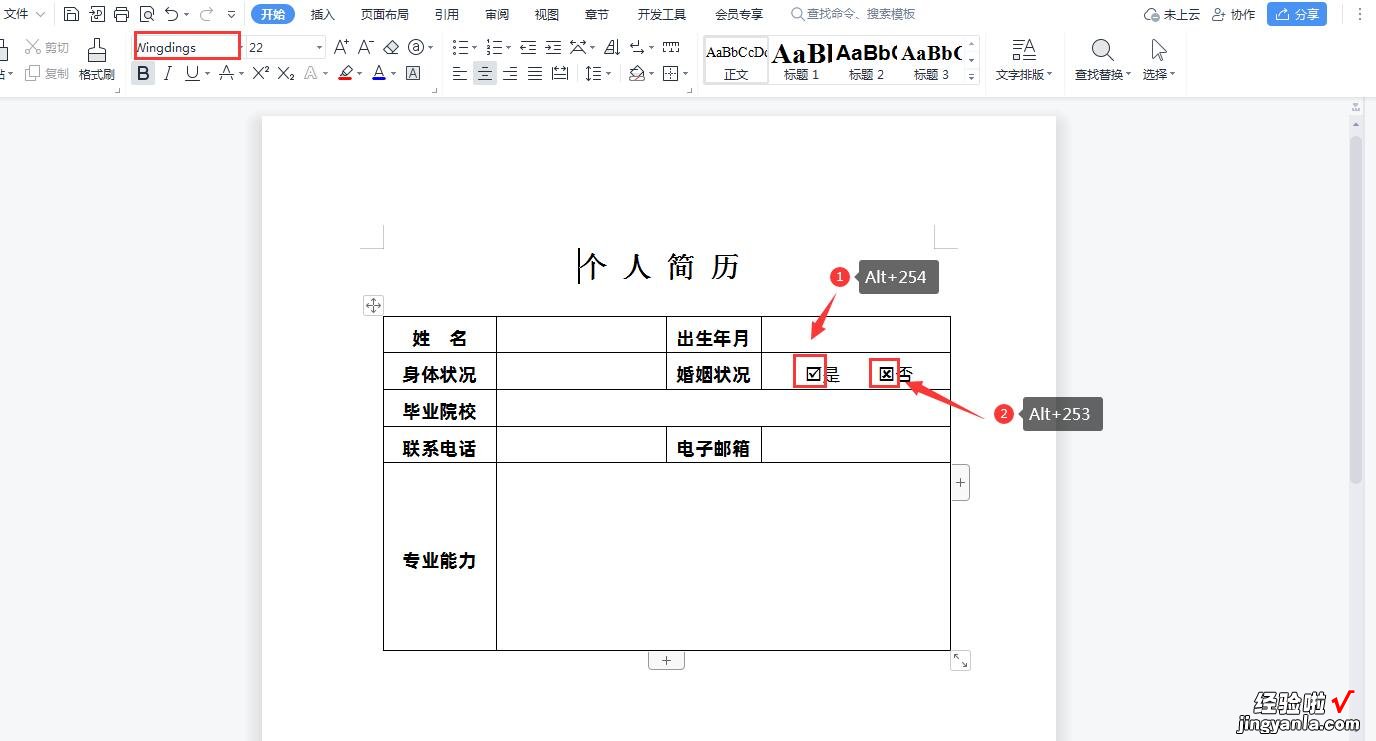The image size is (1376, 741).
Task: Click the paragraph shading fill color icon
Action: point(636,73)
